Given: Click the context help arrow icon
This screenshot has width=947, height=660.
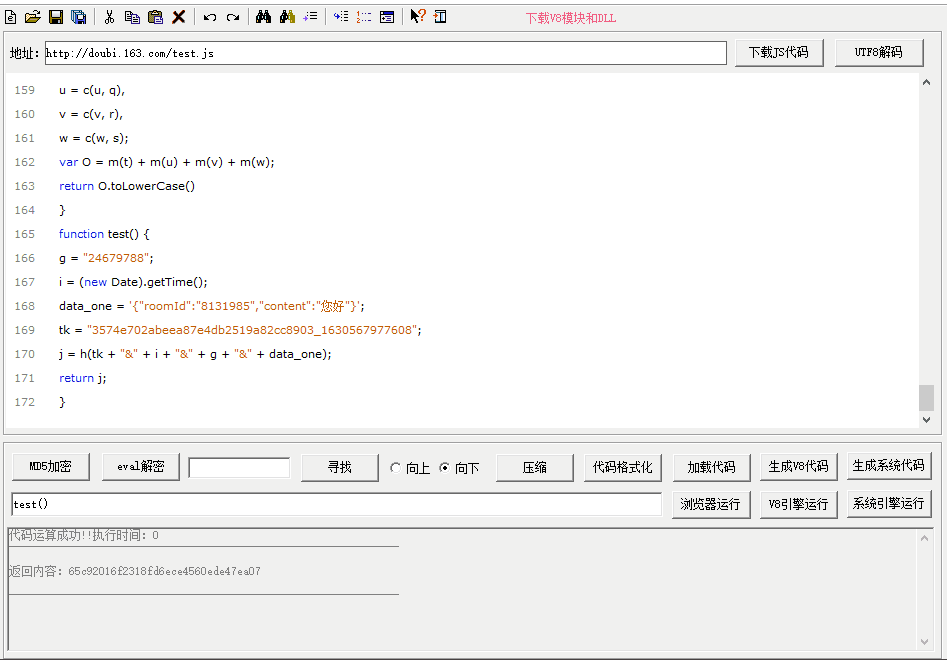Looking at the screenshot, I should click(418, 17).
